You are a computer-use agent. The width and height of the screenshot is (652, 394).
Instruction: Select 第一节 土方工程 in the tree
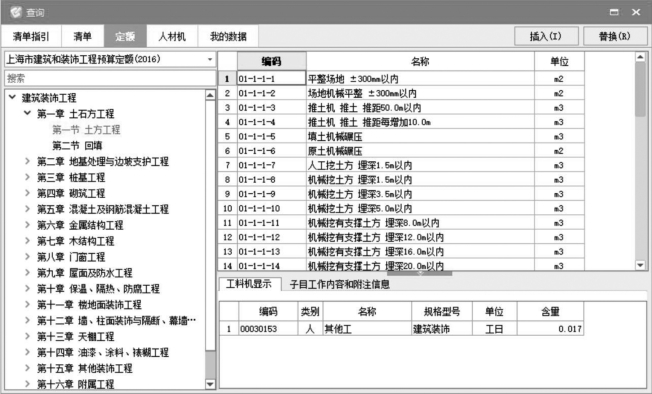click(x=86, y=130)
